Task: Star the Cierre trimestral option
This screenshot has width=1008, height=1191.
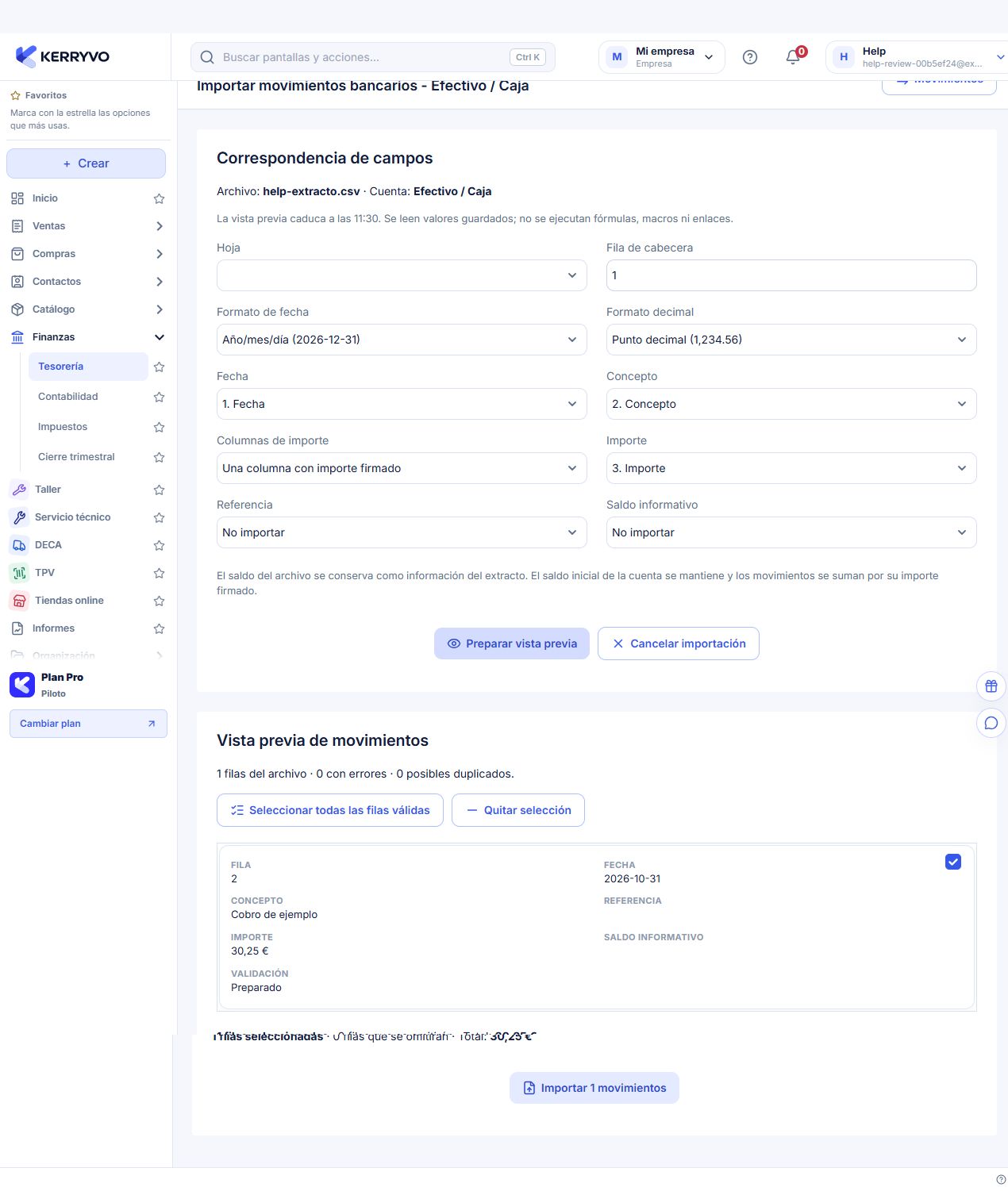Action: click(x=159, y=457)
